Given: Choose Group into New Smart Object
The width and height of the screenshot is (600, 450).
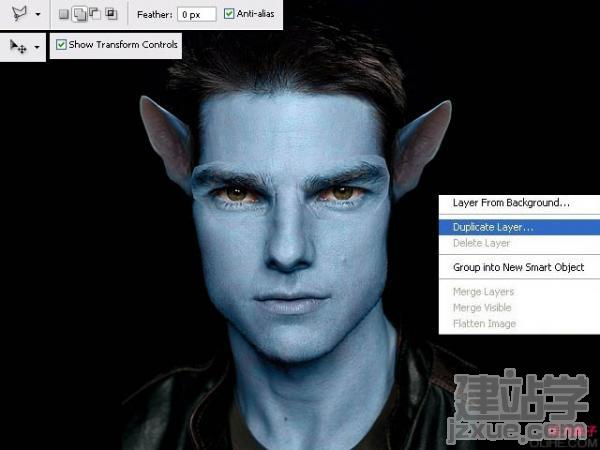Looking at the screenshot, I should (x=519, y=267).
